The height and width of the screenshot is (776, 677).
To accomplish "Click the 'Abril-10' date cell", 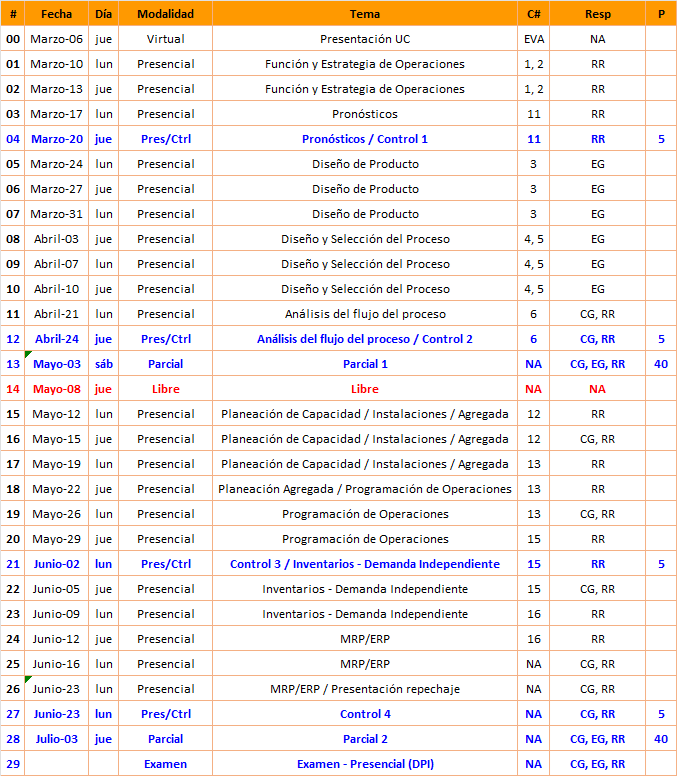I will 56,289.
